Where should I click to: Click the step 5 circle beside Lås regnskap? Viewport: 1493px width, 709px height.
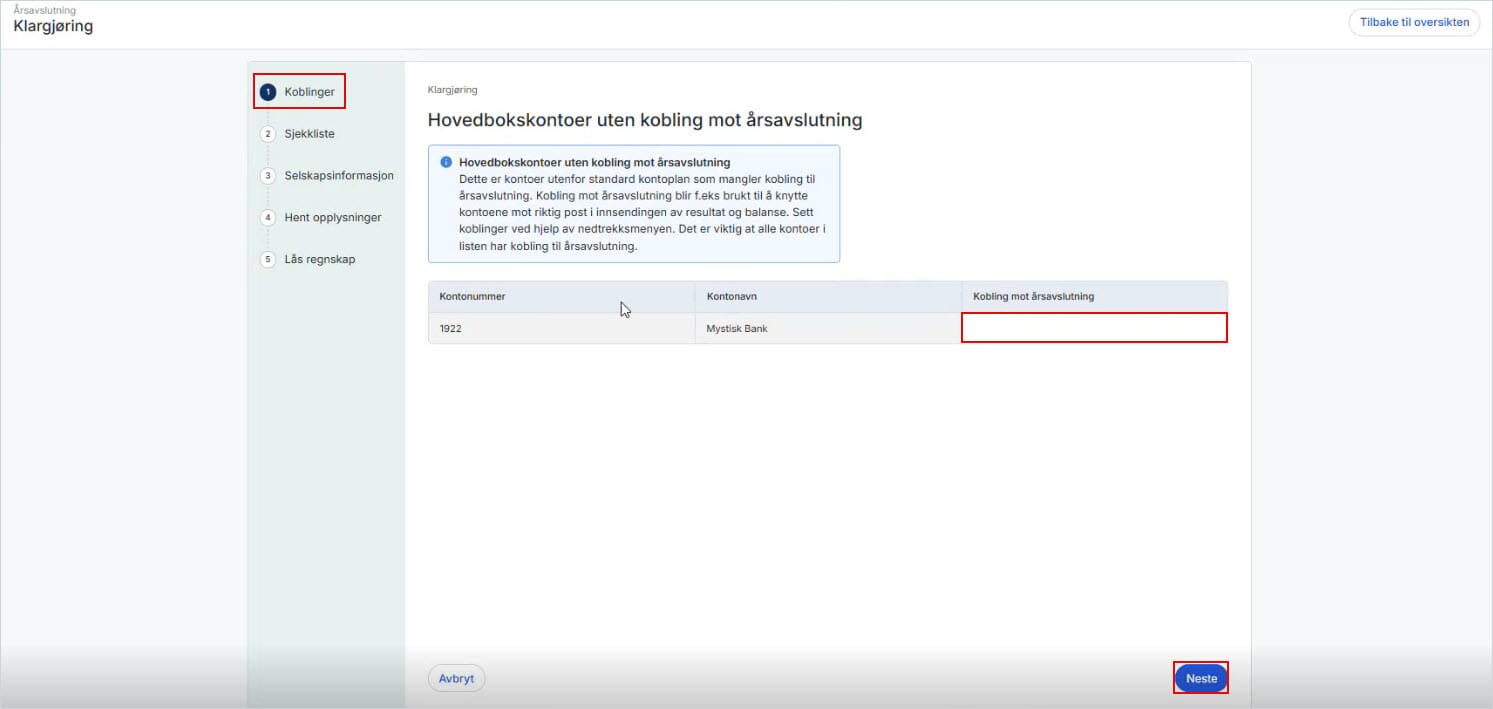point(267,259)
